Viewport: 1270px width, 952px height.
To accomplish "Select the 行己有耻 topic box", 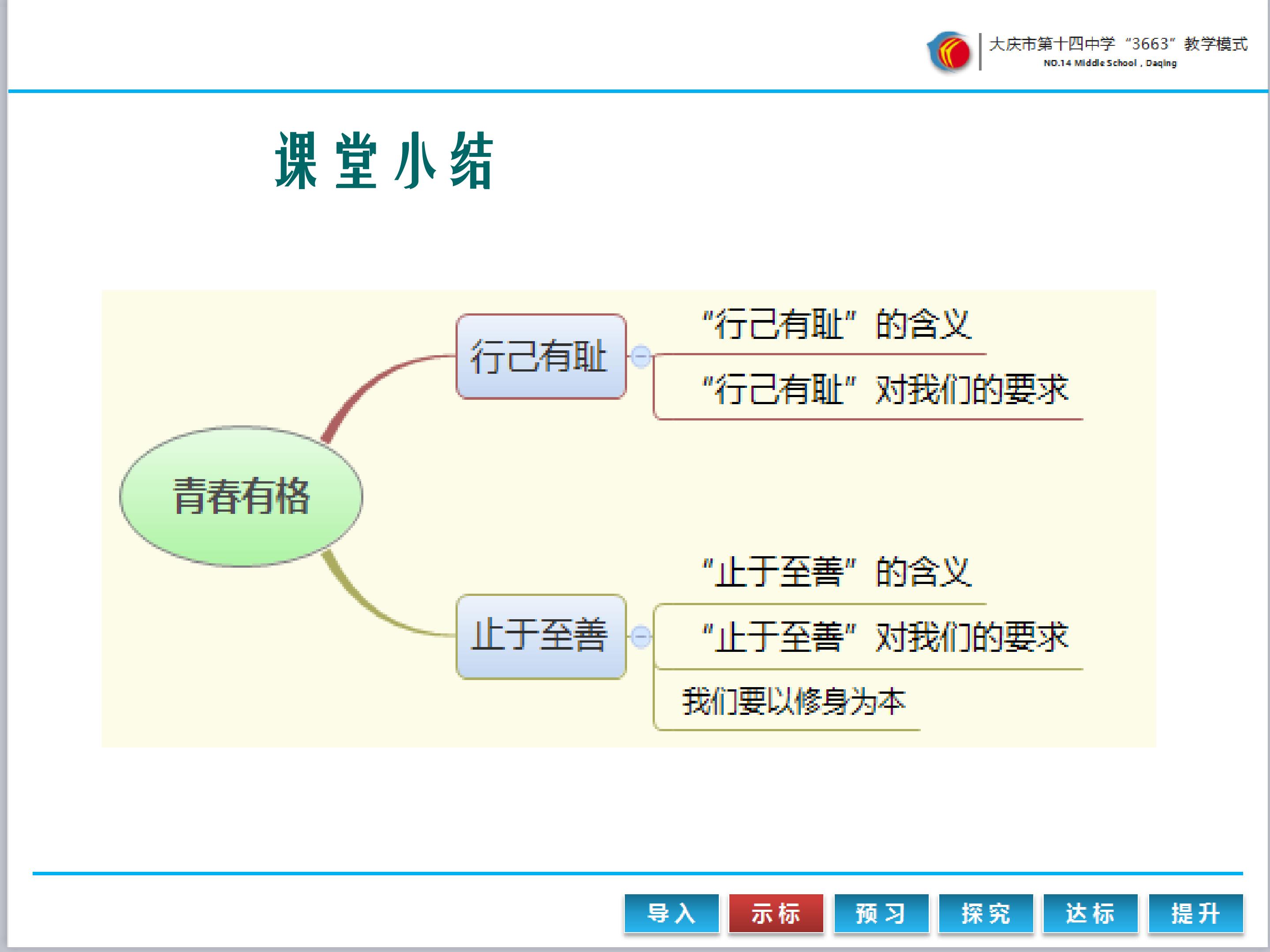I will 541,357.
